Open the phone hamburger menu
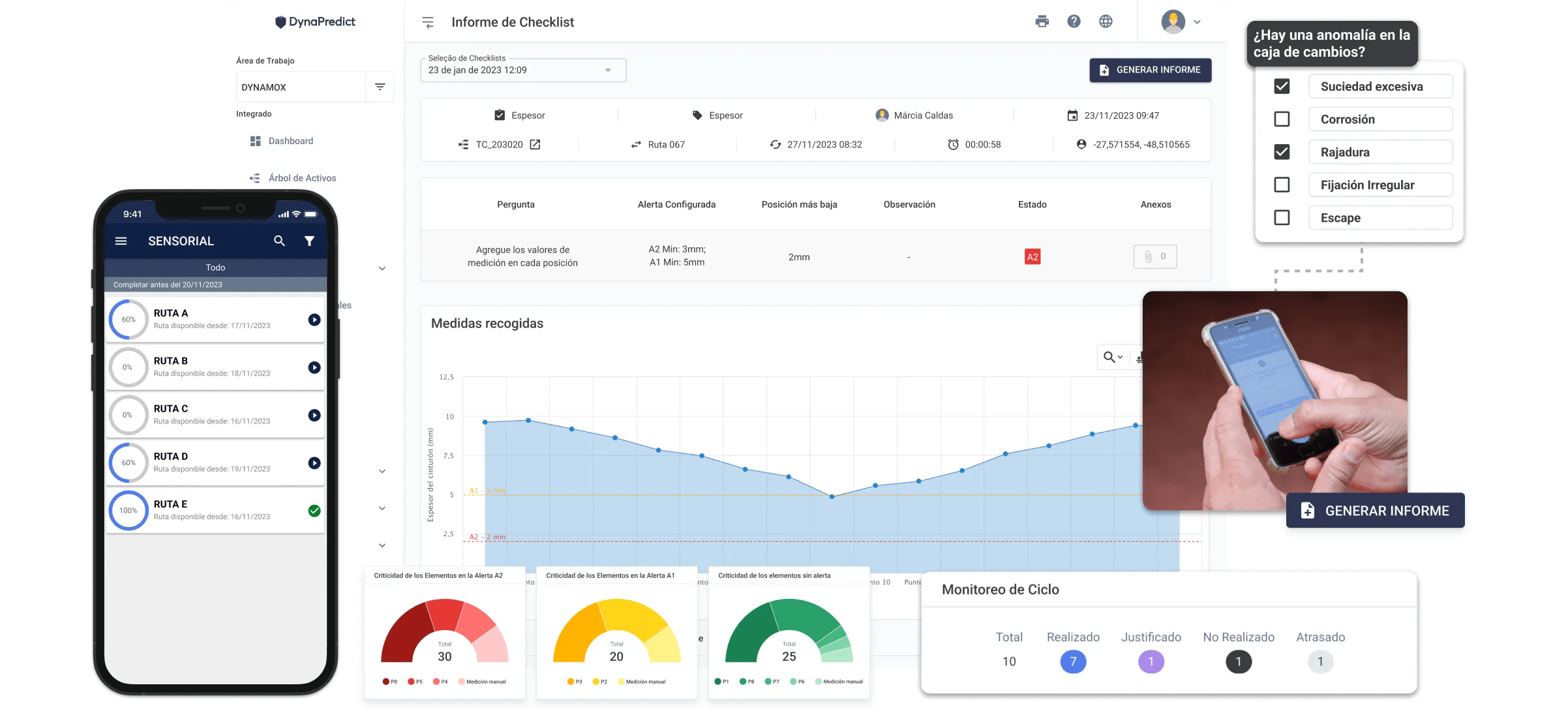Screen dimensions: 1568x728 tap(121, 241)
